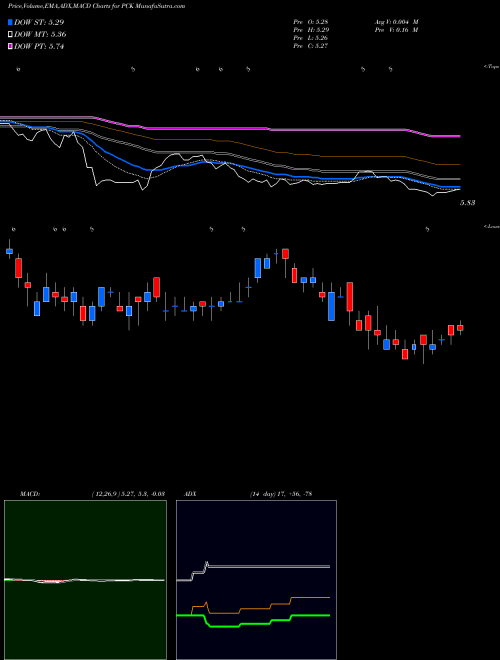The height and width of the screenshot is (660, 500).
Task: Open the dark blue ADX indicator chart panel
Action: pyautogui.click(x=256, y=580)
